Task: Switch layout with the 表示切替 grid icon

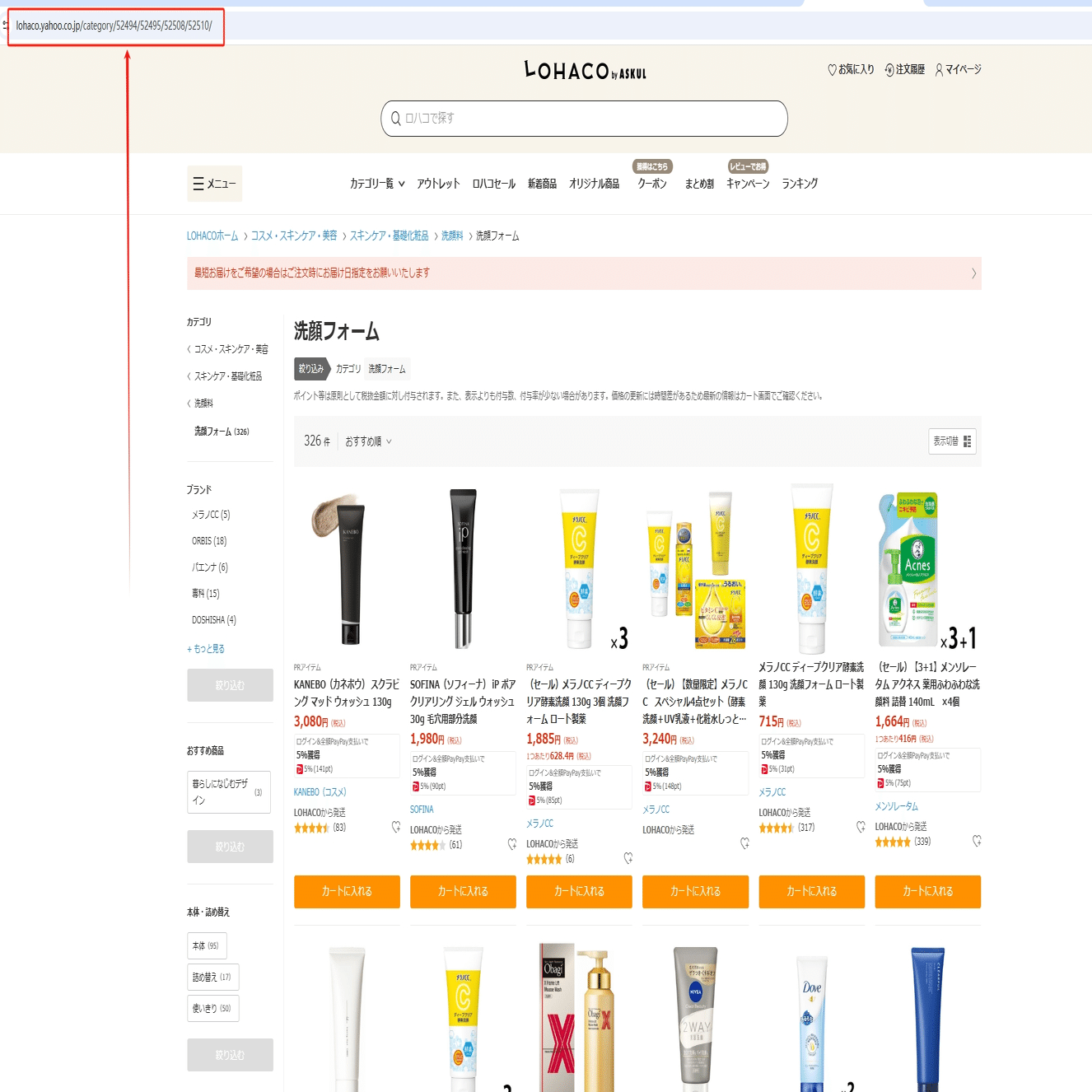Action: point(952,441)
